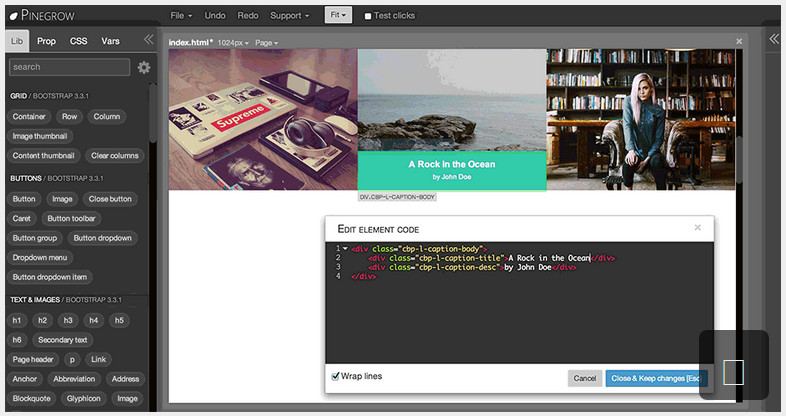This screenshot has width=786, height=416.
Task: Select the Content thumbnail component
Action: point(44,155)
